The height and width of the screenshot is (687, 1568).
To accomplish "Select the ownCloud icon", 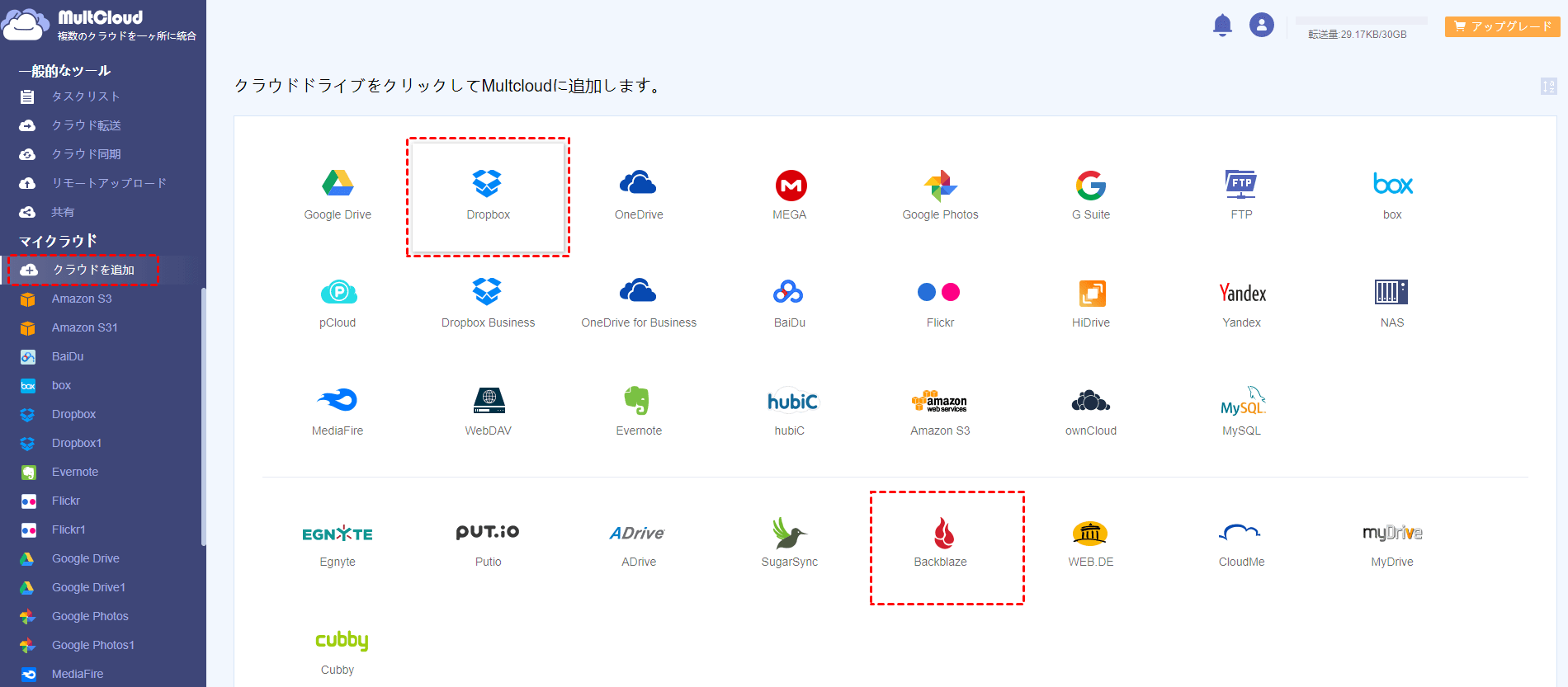I will point(1090,401).
